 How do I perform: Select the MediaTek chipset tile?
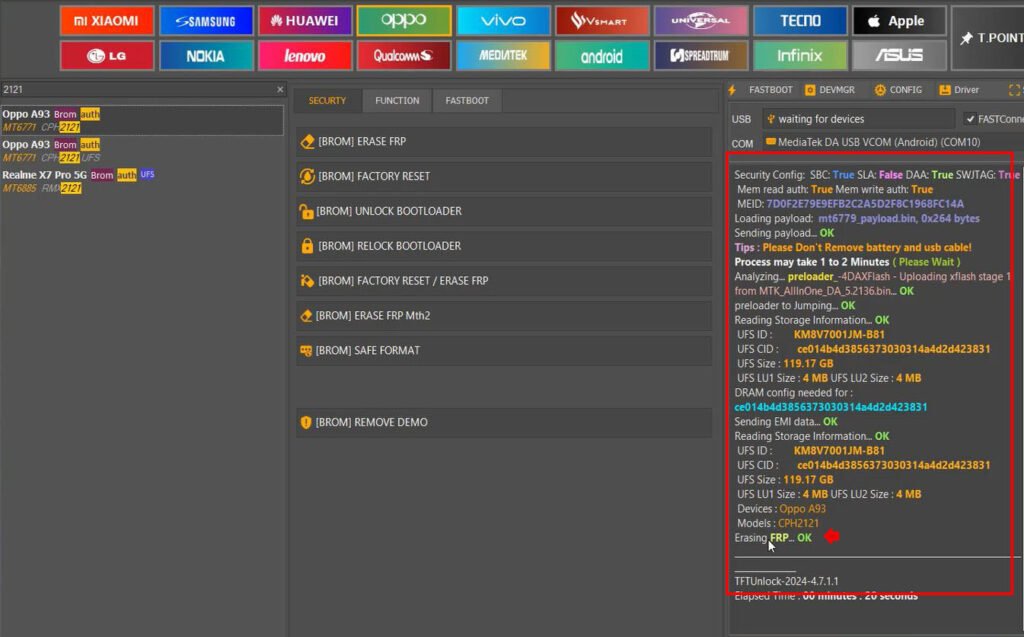504,56
